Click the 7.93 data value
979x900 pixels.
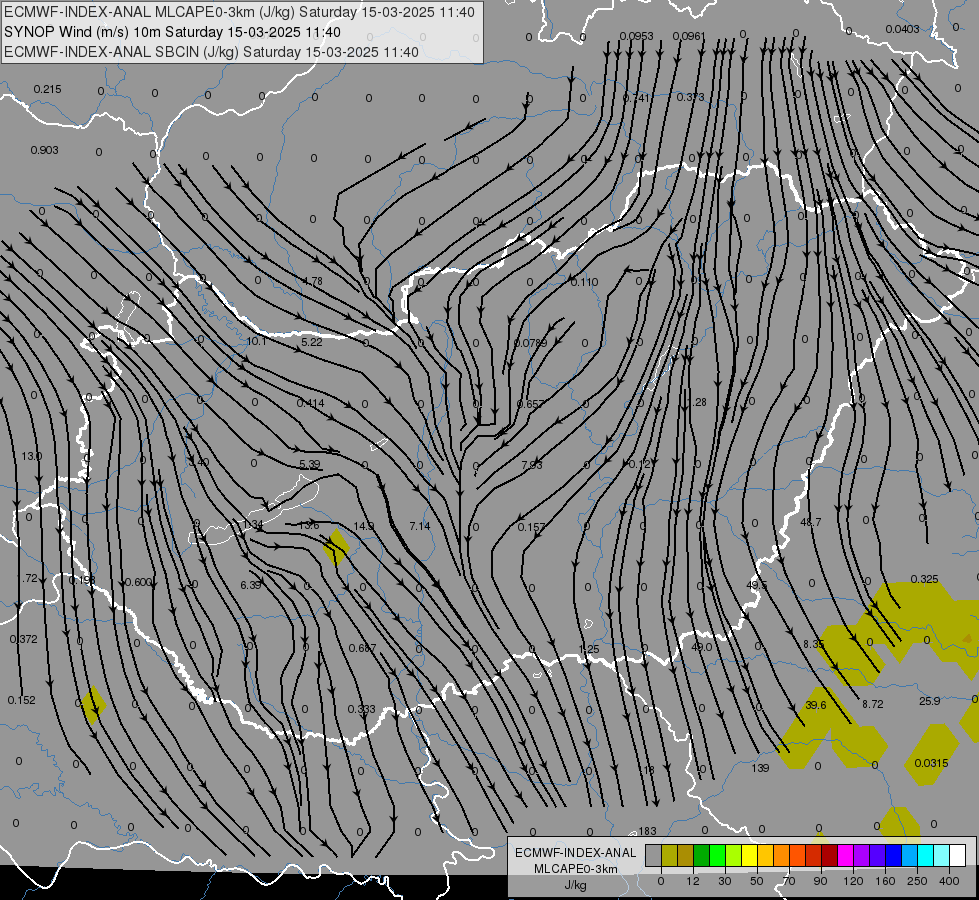pos(531,465)
